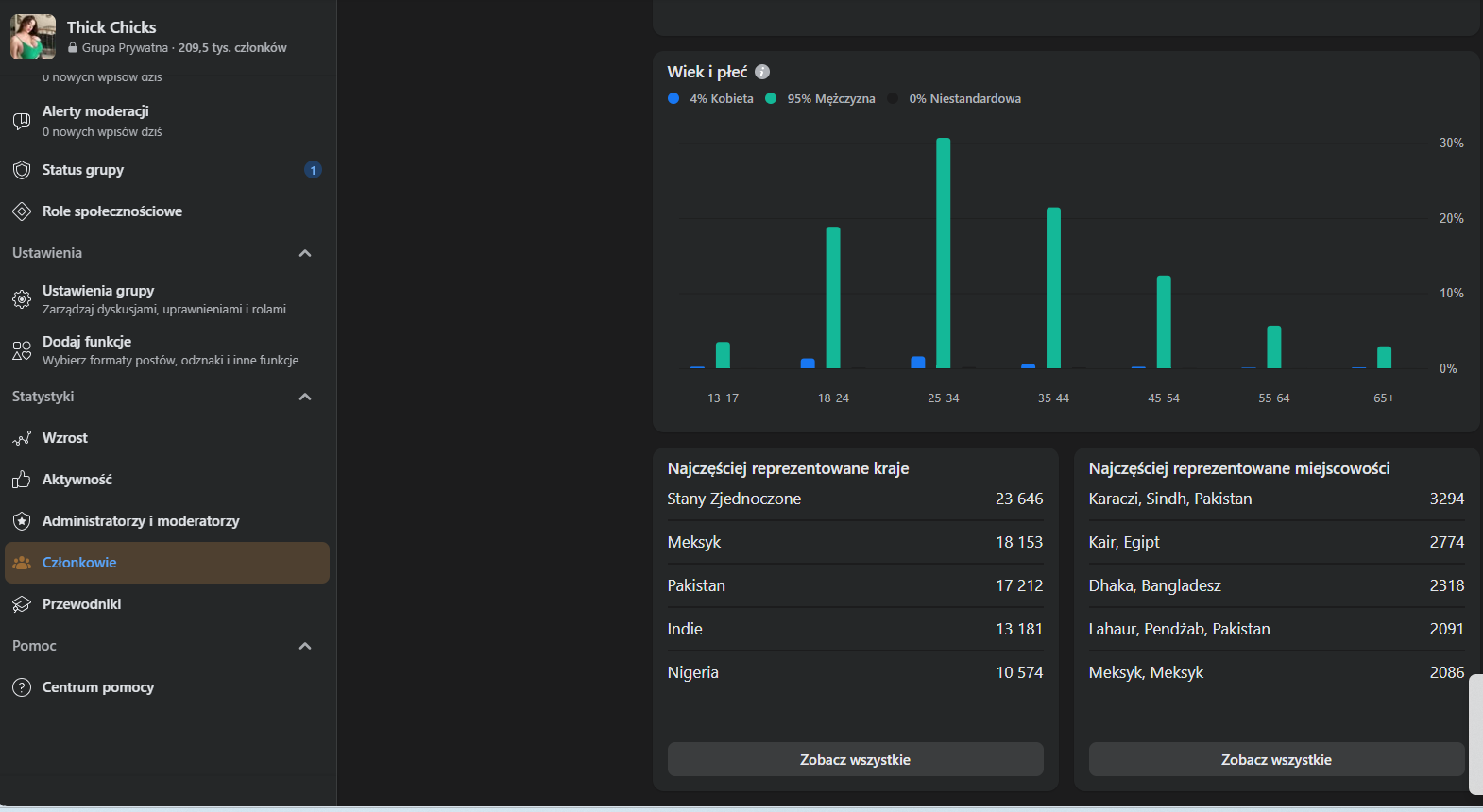Click info icon next to Wiek i płeć
The image size is (1483, 812).
[x=762, y=72]
